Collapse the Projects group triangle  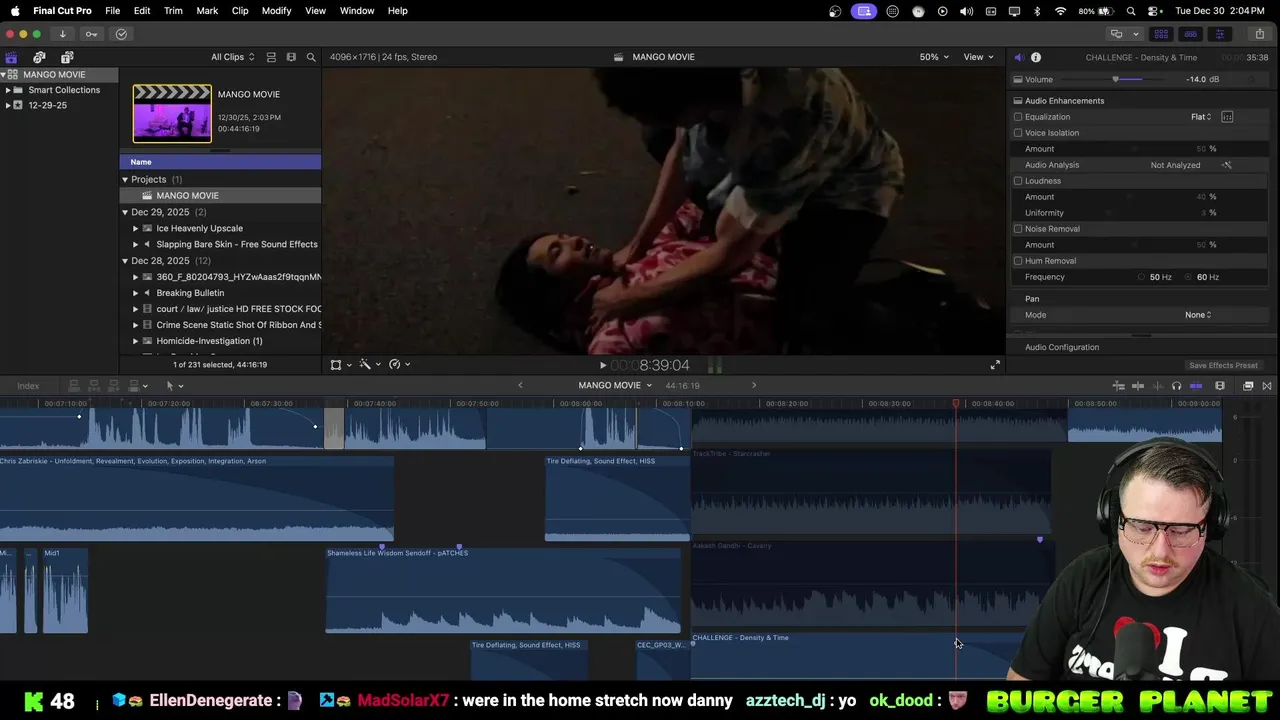pyautogui.click(x=125, y=180)
